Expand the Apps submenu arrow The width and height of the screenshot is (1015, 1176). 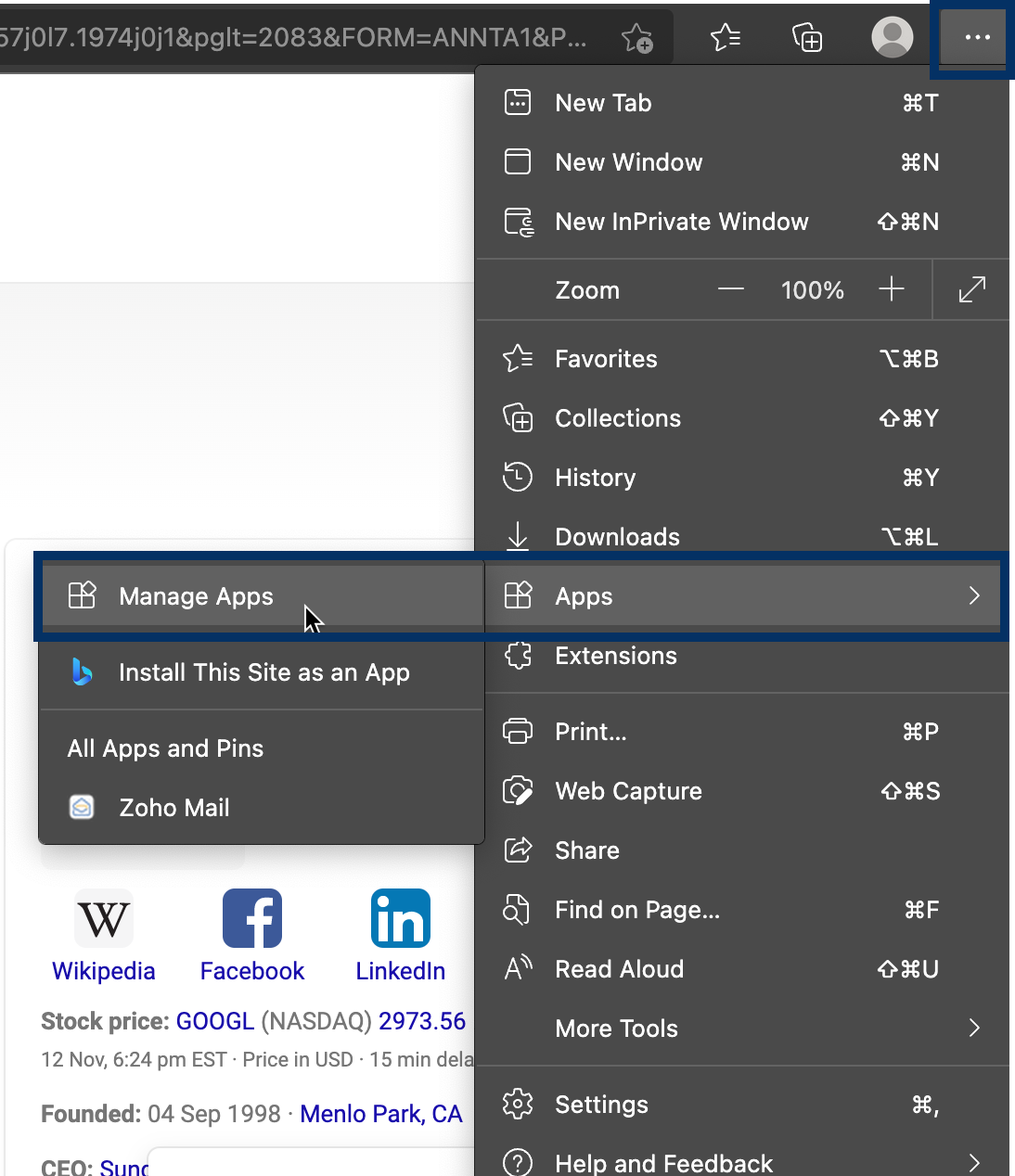click(974, 595)
